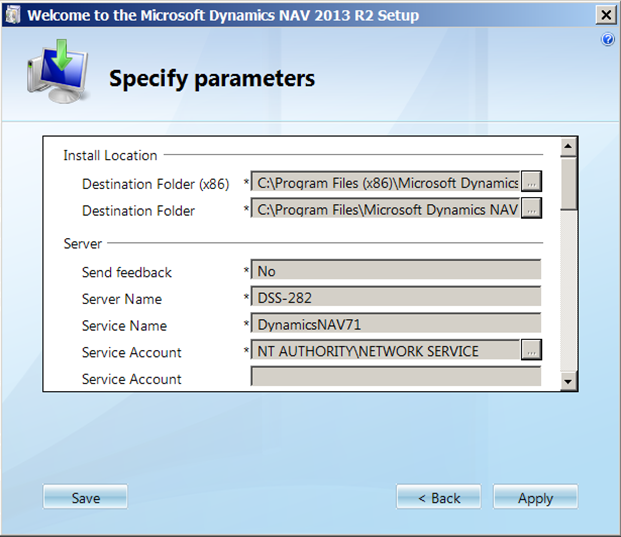
Task: Close the NAV 2013 R2 Setup window
Action: click(x=606, y=15)
